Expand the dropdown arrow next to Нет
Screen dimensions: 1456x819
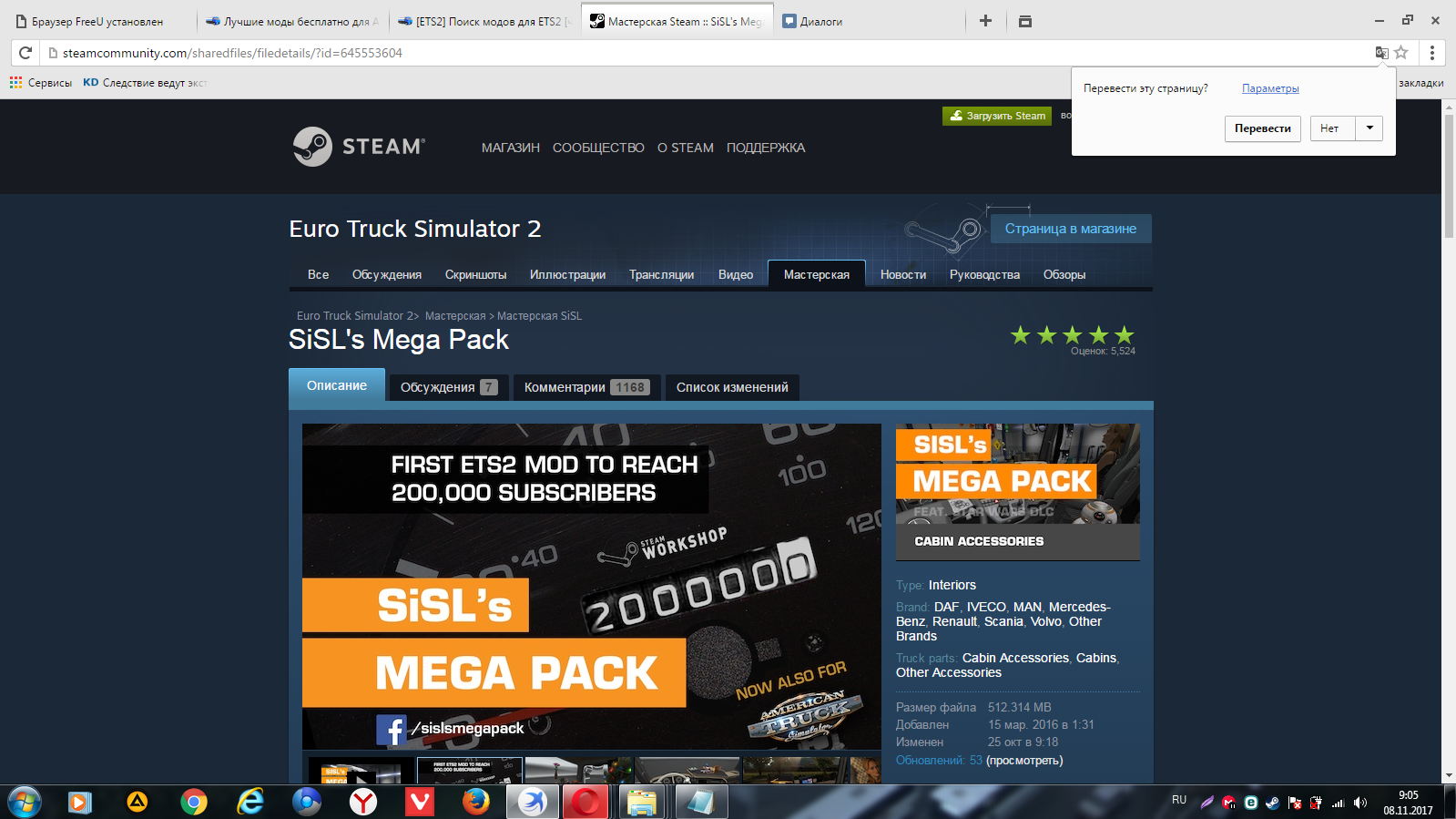1369,128
